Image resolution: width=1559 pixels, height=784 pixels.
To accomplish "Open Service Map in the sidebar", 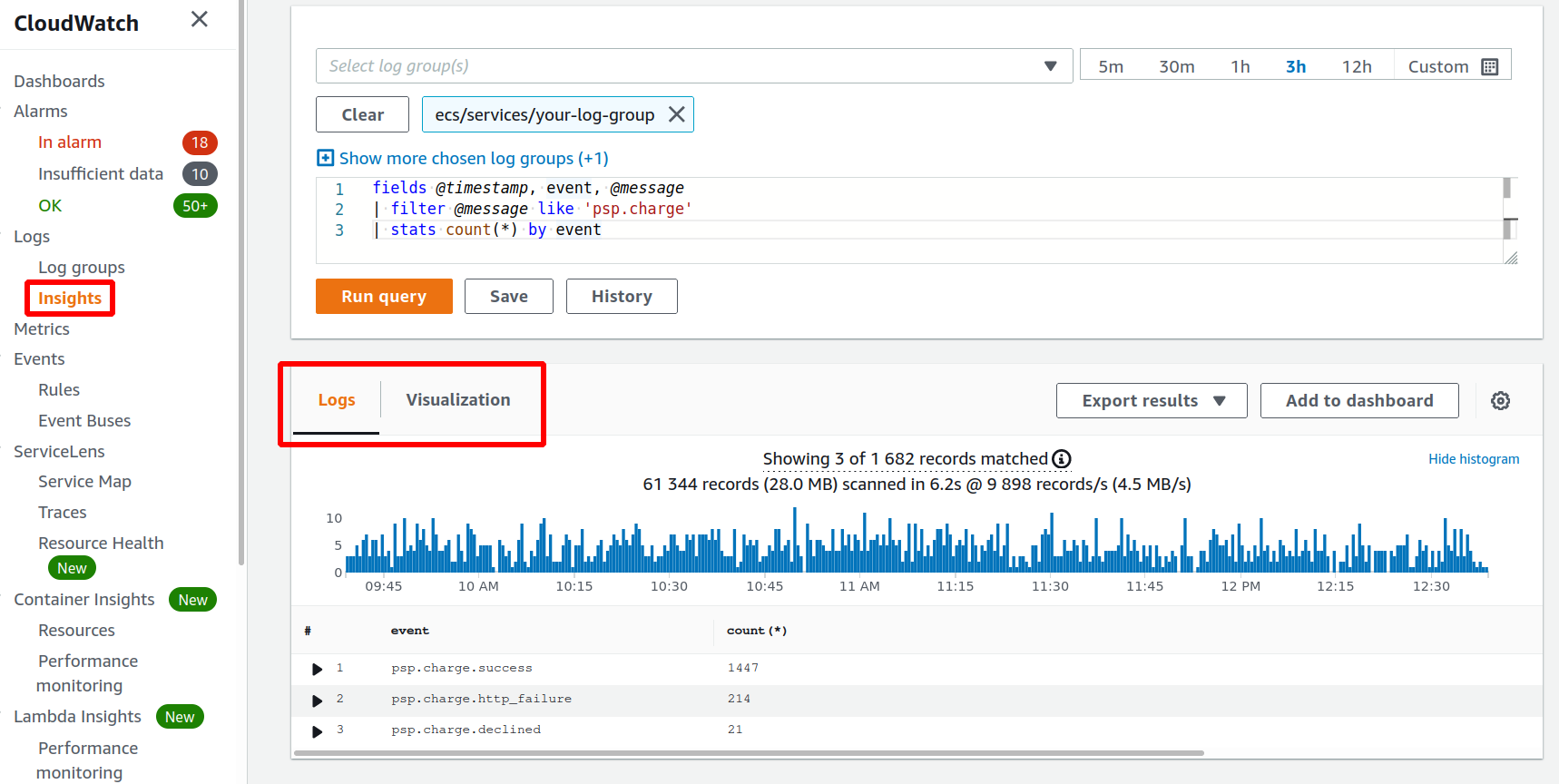I will (x=84, y=482).
